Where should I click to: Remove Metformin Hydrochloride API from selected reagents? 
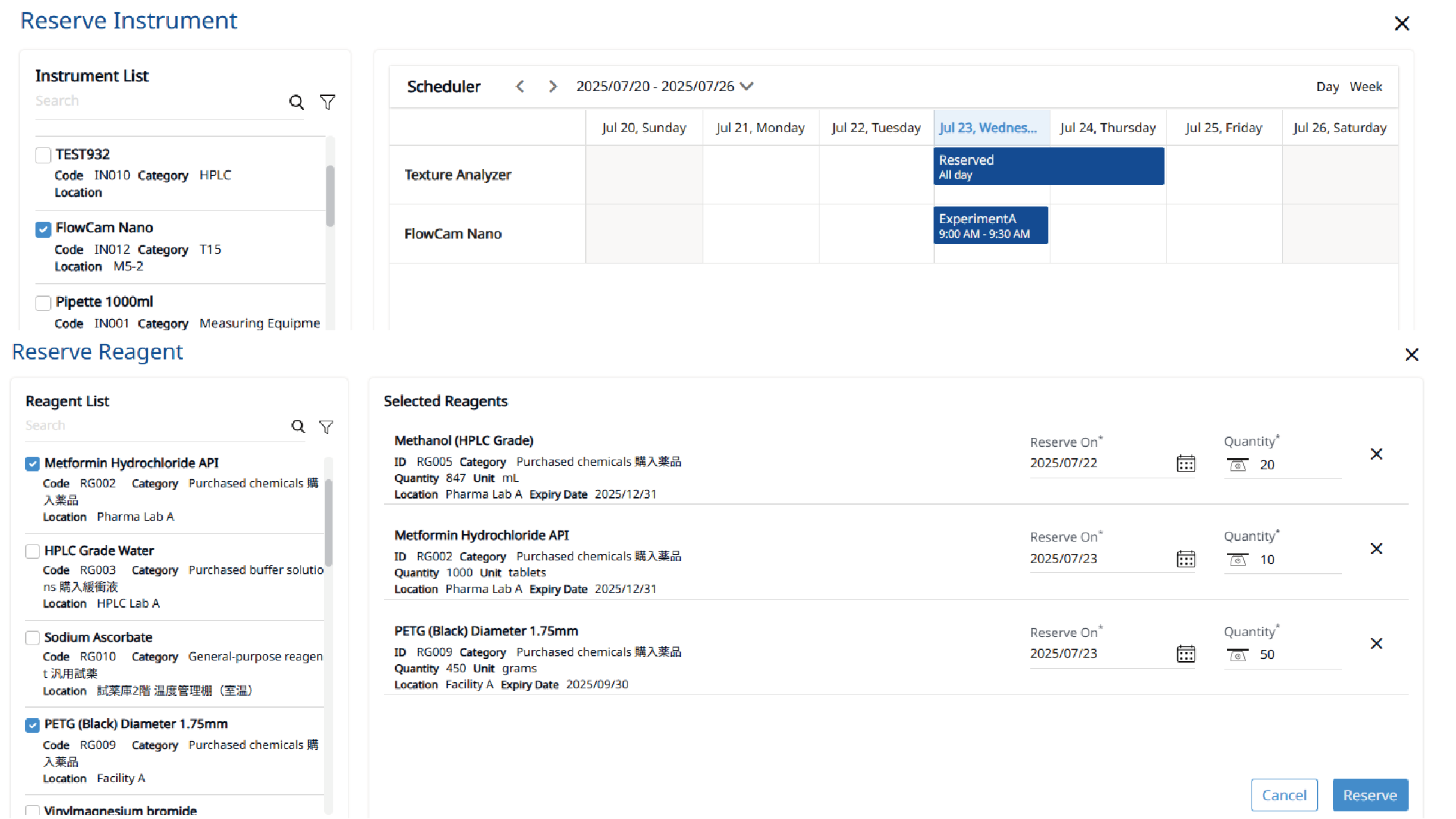(x=1376, y=549)
